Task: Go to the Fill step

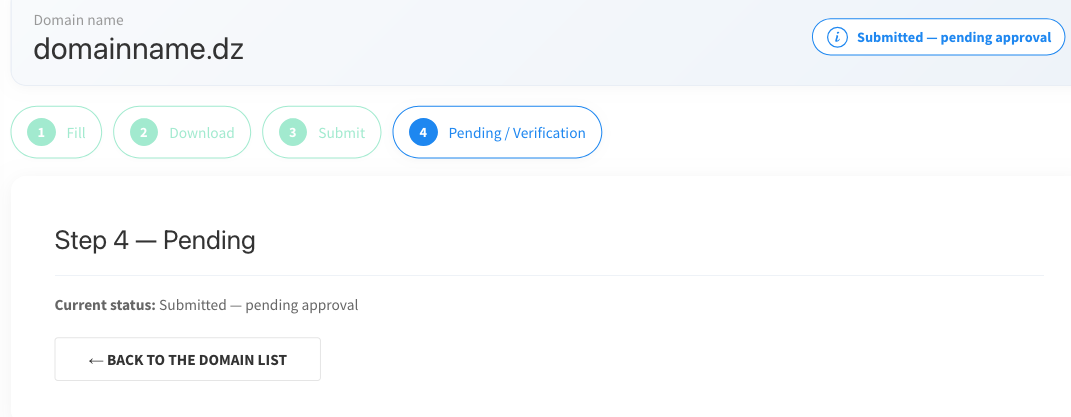Action: [x=76, y=132]
